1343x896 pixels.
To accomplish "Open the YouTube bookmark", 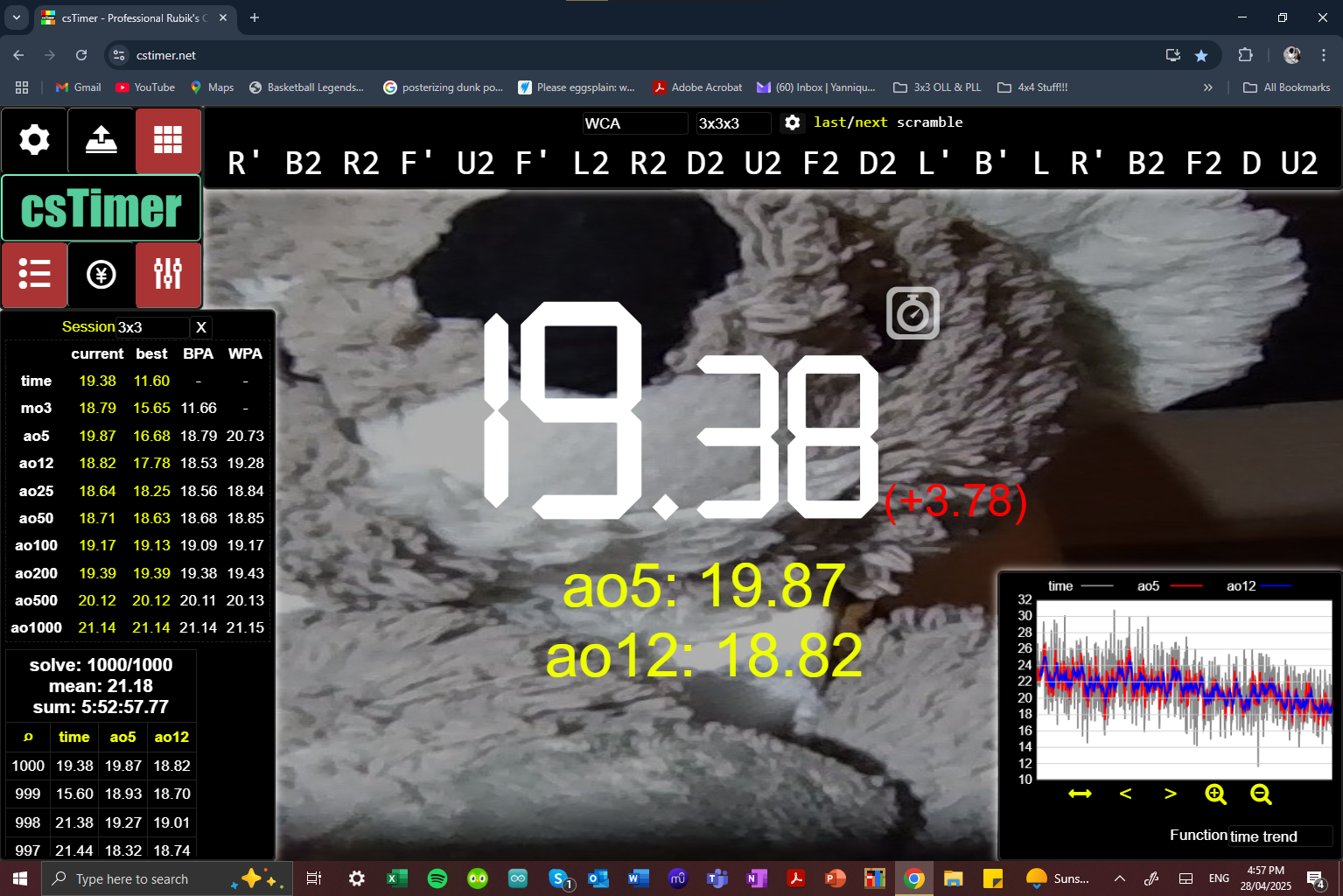I will coord(145,87).
